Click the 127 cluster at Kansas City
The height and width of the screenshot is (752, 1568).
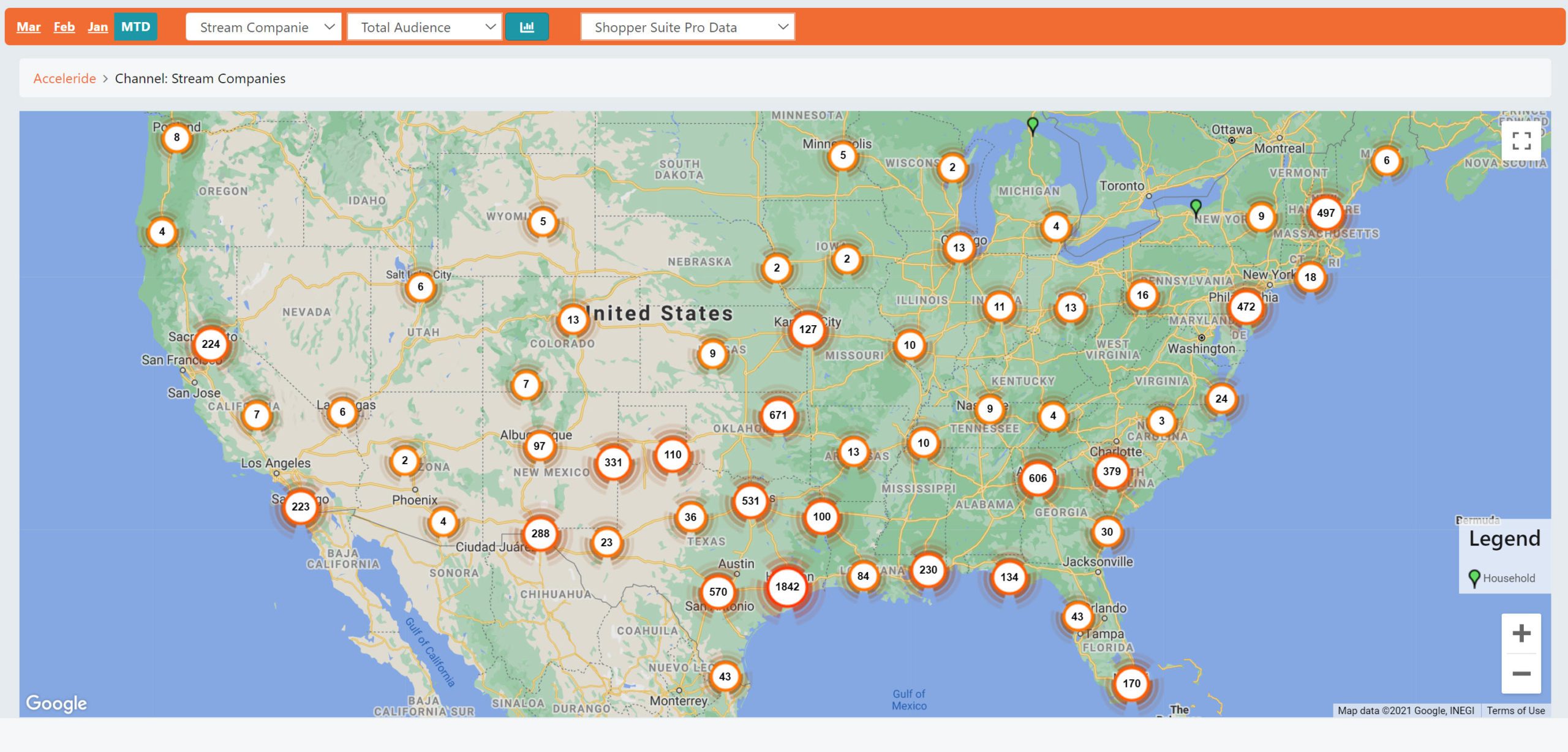pos(807,329)
